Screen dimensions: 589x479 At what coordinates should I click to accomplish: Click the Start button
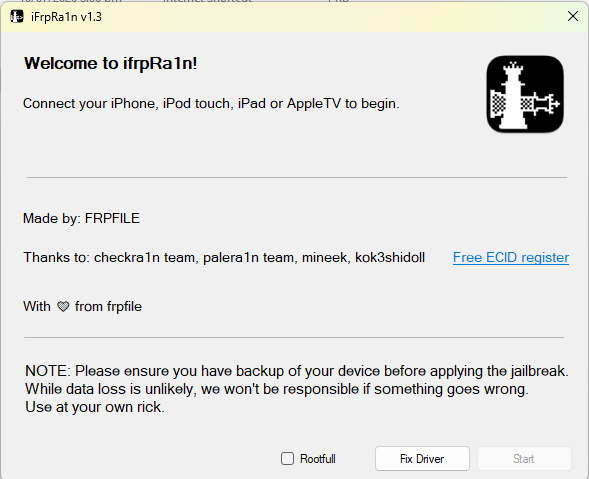[524, 458]
